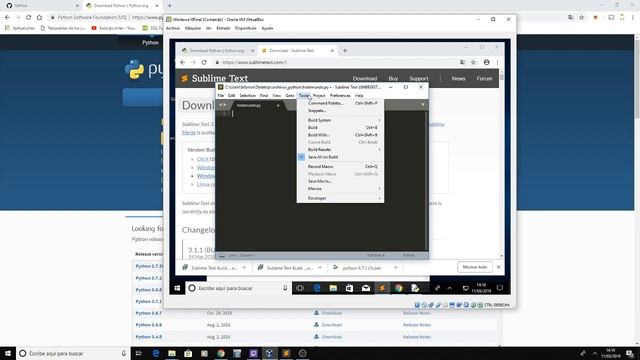640x360 pixels.
Task: Expand Build Results submenu
Action: pyautogui.click(x=340, y=149)
